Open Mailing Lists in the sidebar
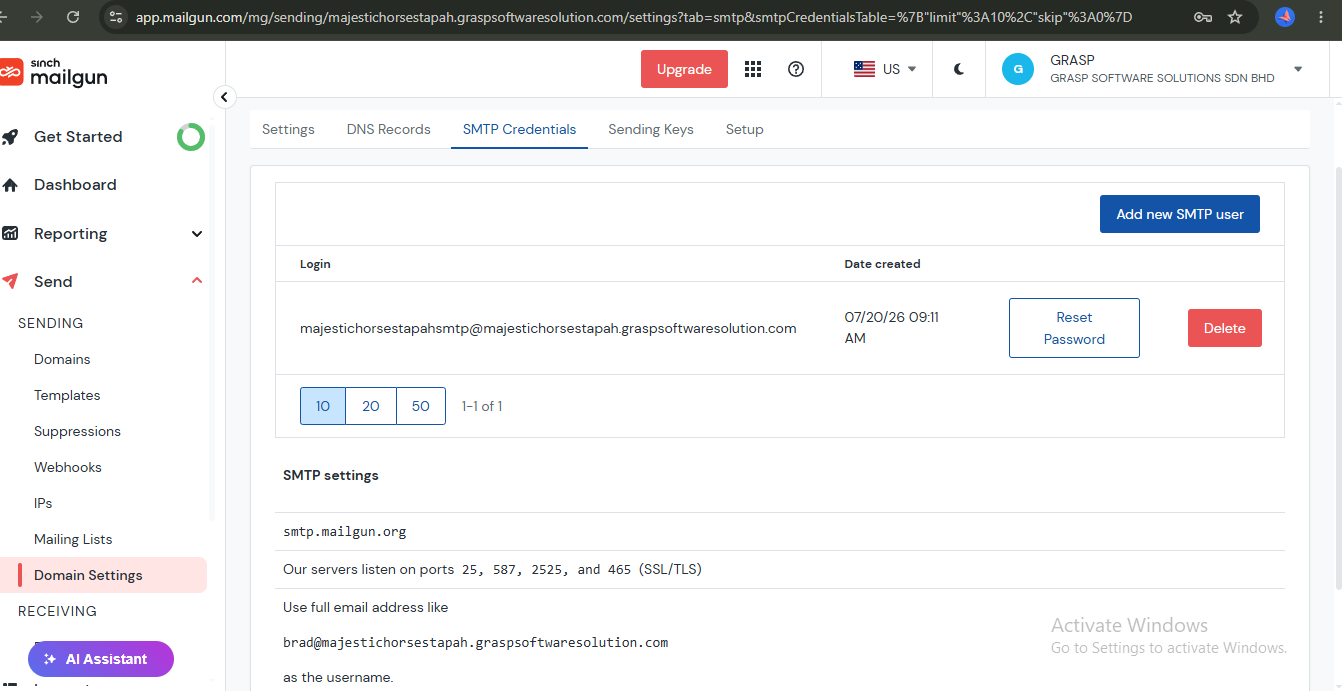Image resolution: width=1342 pixels, height=691 pixels. (73, 539)
